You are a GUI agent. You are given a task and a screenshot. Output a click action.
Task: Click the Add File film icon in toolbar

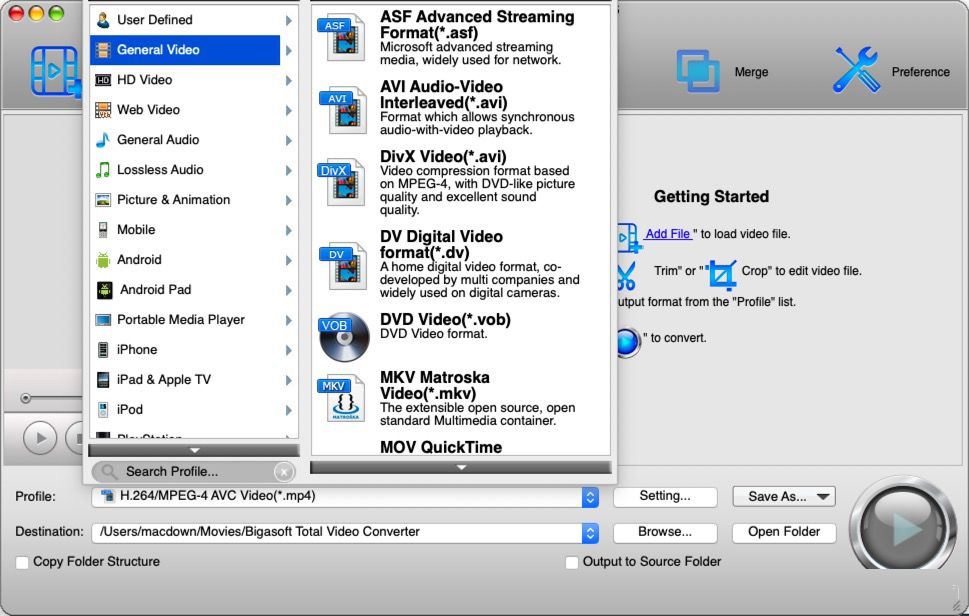tap(55, 71)
